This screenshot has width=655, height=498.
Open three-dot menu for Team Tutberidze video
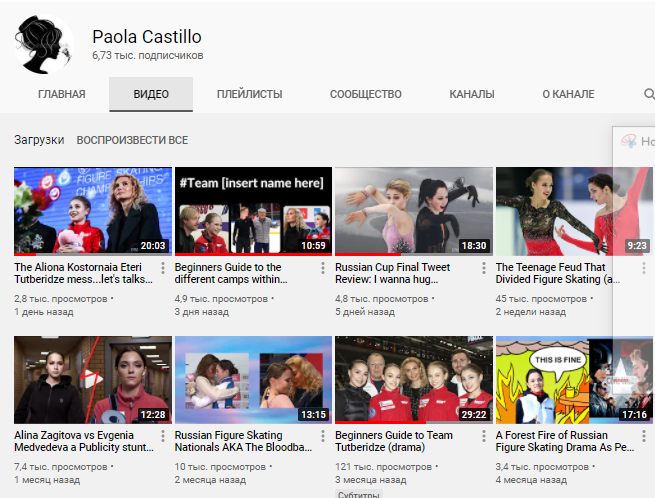[x=484, y=436]
